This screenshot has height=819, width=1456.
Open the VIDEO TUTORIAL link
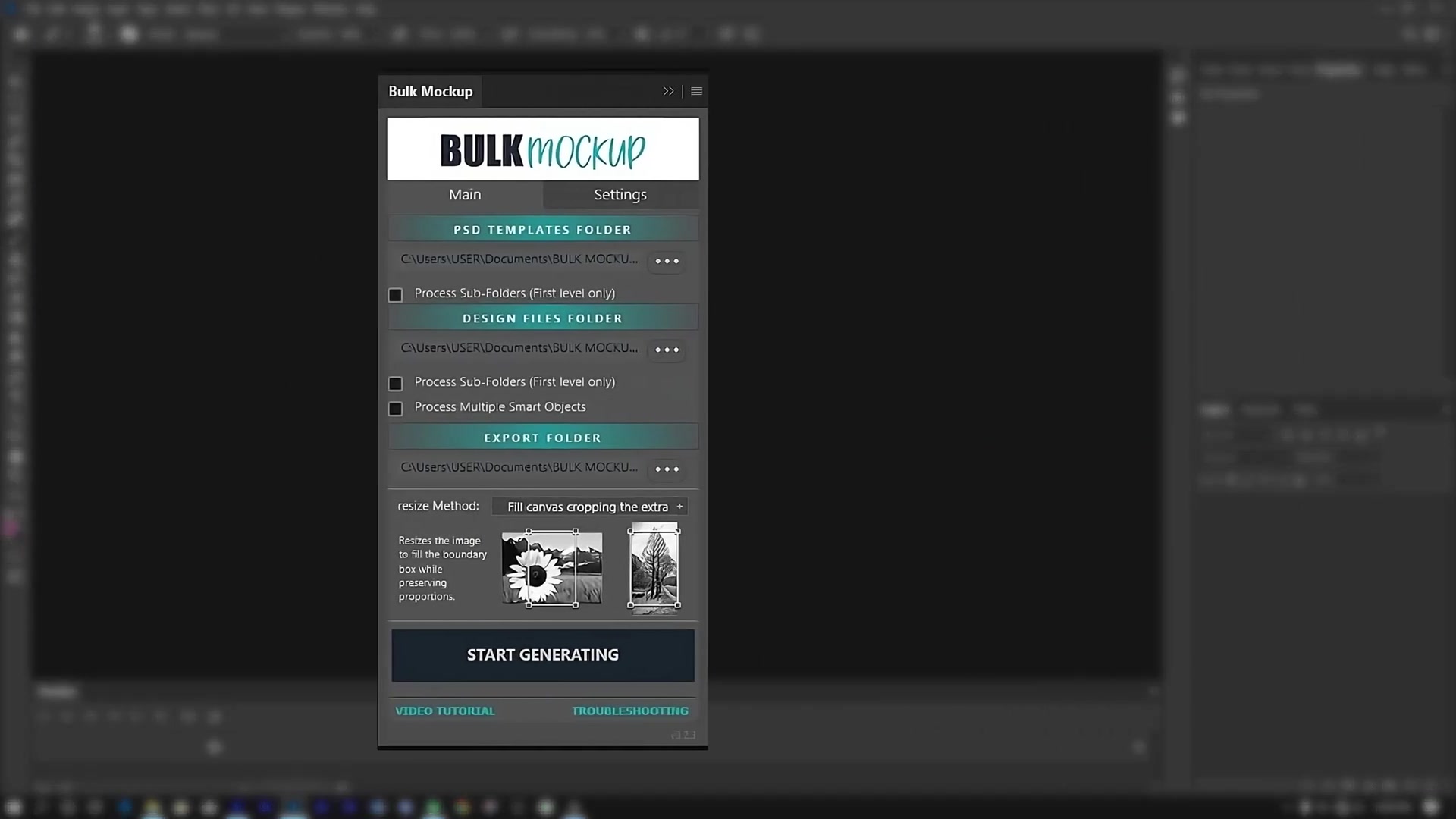click(x=444, y=711)
